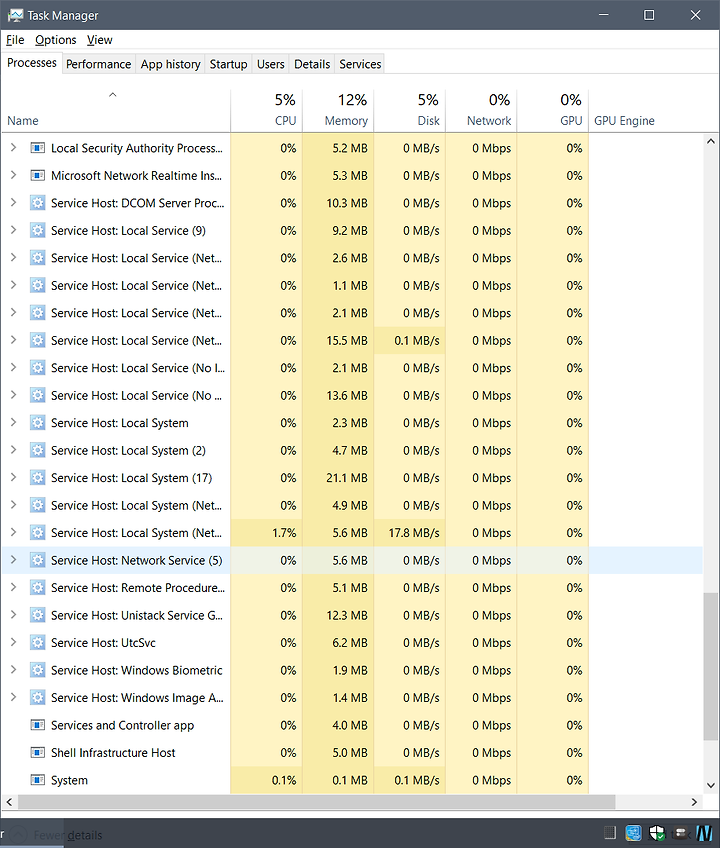This screenshot has height=848, width=720.
Task: Expand Service Host: Network Service (5)
Action: point(14,559)
